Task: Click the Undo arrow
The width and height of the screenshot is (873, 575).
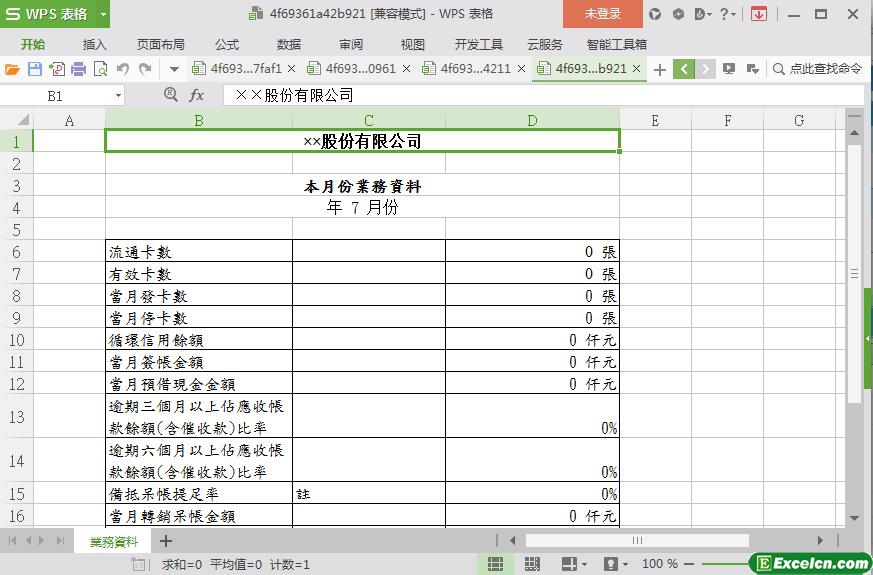Action: click(123, 69)
